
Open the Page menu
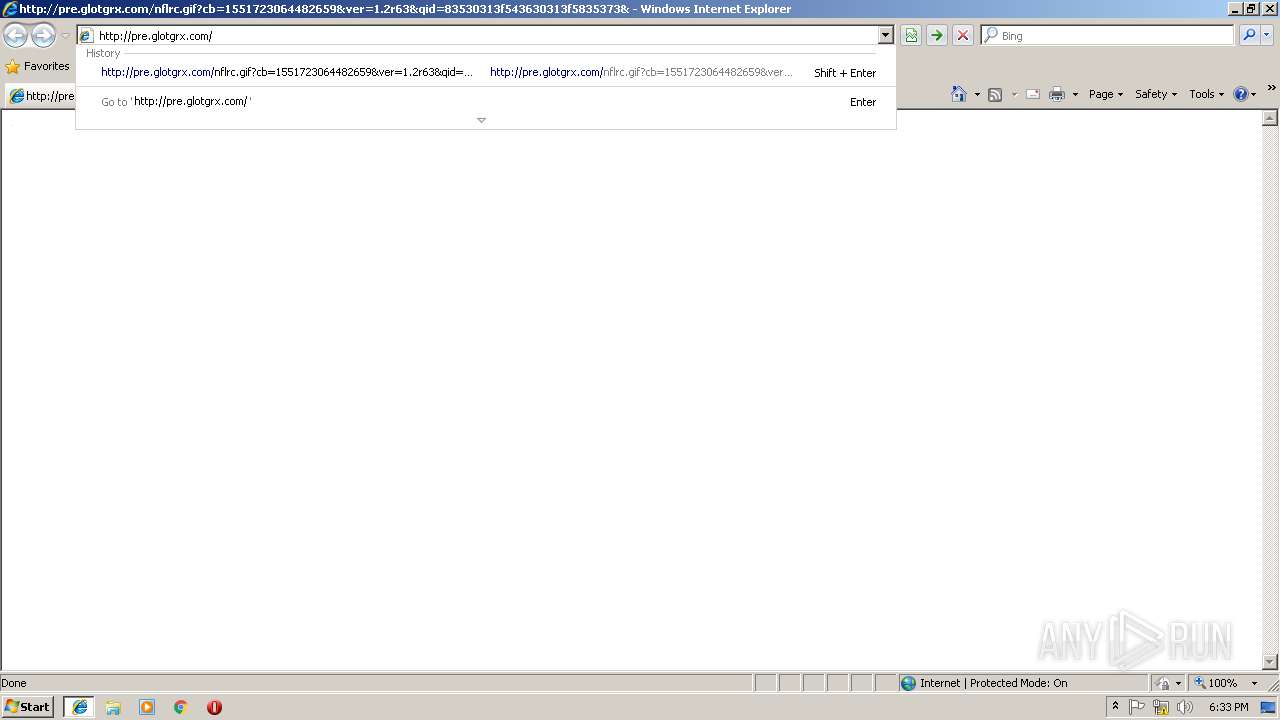pyautogui.click(x=1106, y=94)
